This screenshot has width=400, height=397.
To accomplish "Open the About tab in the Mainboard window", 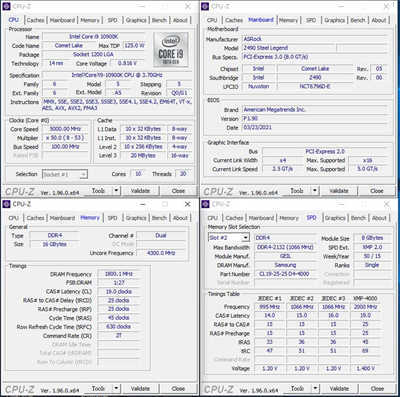I will click(x=379, y=20).
